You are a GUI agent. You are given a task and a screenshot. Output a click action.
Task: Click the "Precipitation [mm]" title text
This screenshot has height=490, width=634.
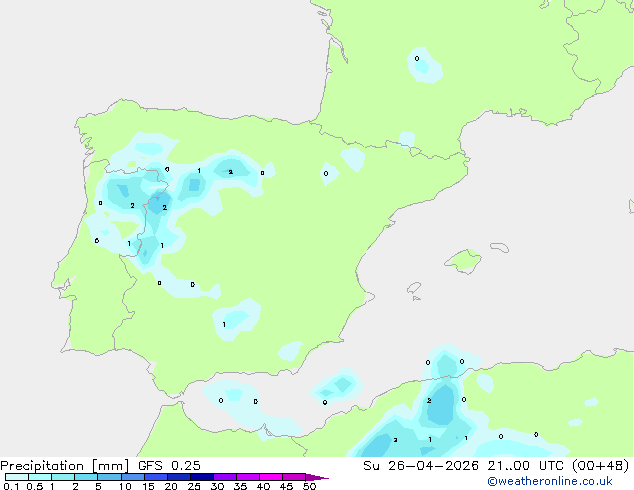[65, 466]
